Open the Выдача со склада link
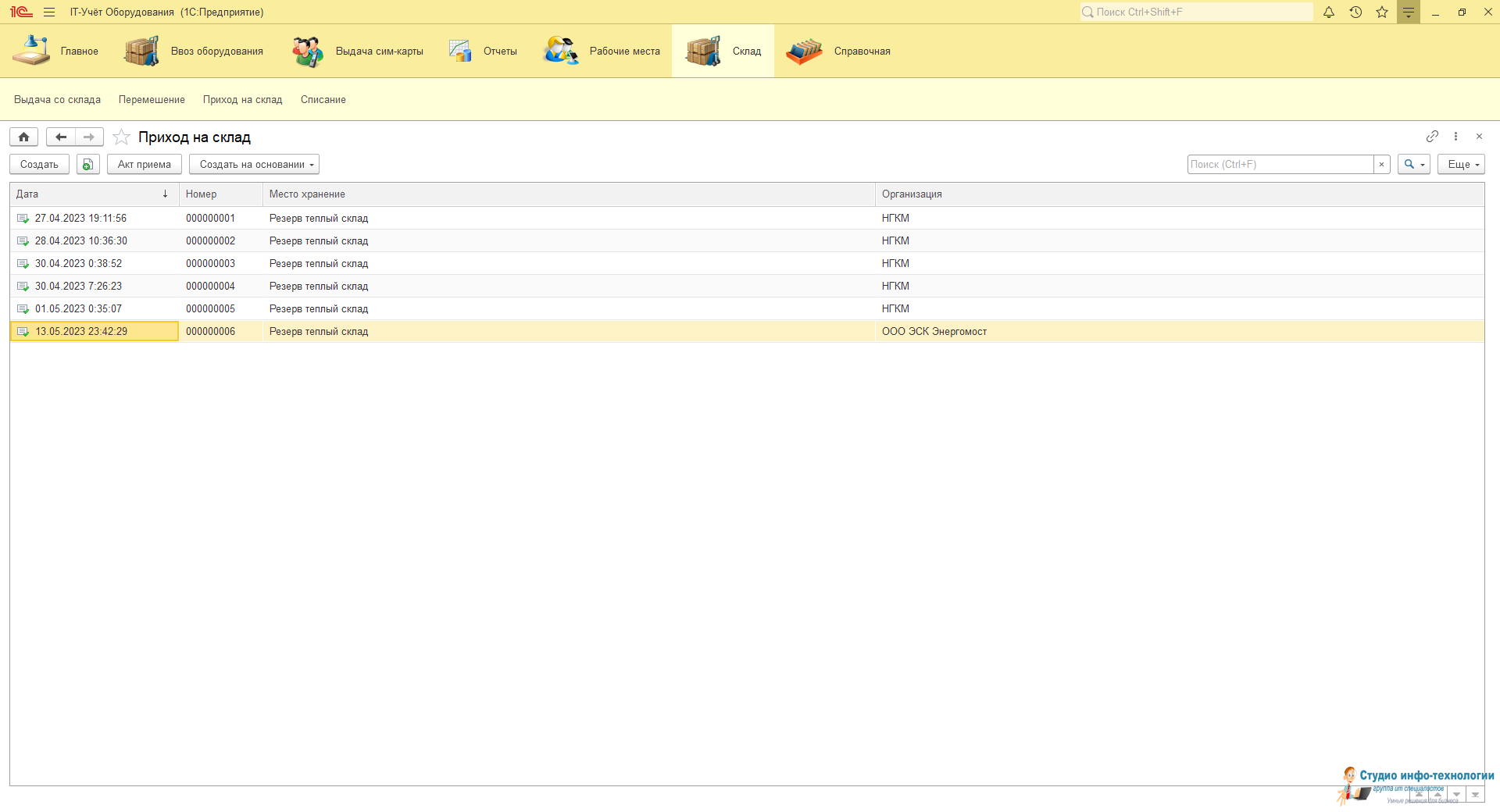 [x=57, y=100]
